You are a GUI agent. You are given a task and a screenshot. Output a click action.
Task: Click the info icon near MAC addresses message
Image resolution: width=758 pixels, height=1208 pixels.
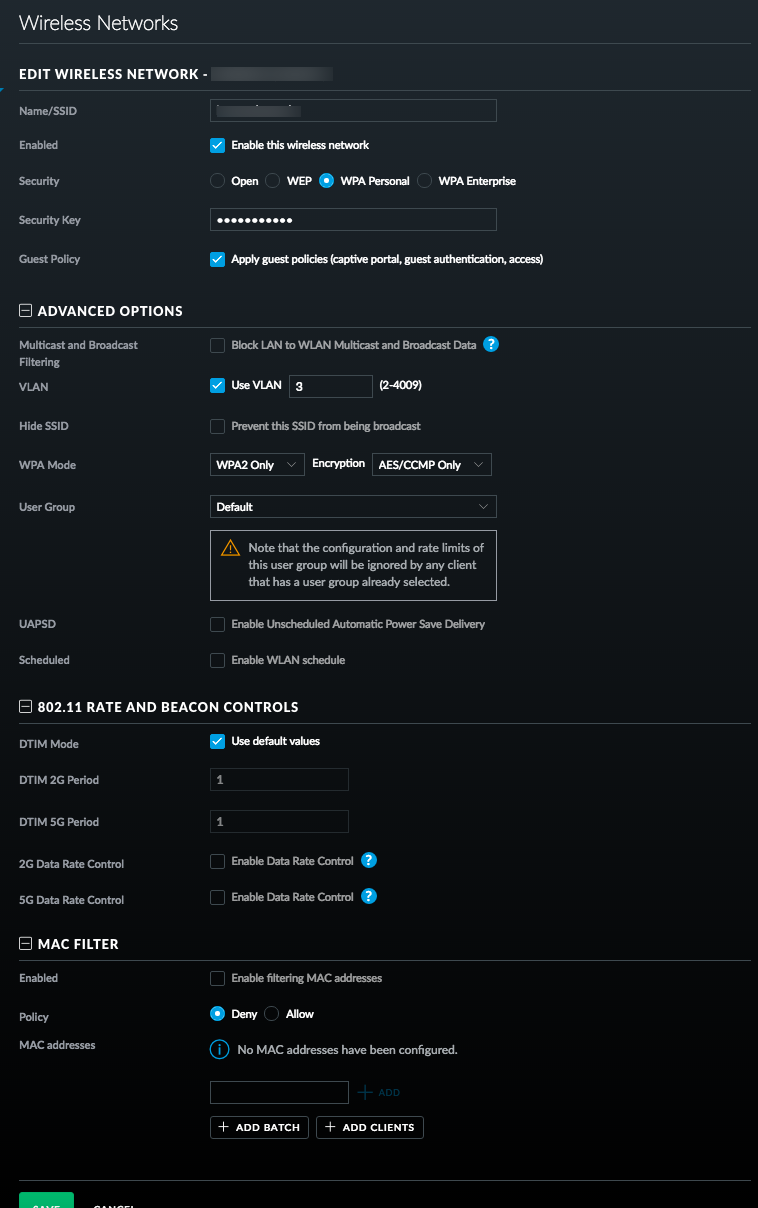click(x=219, y=1050)
